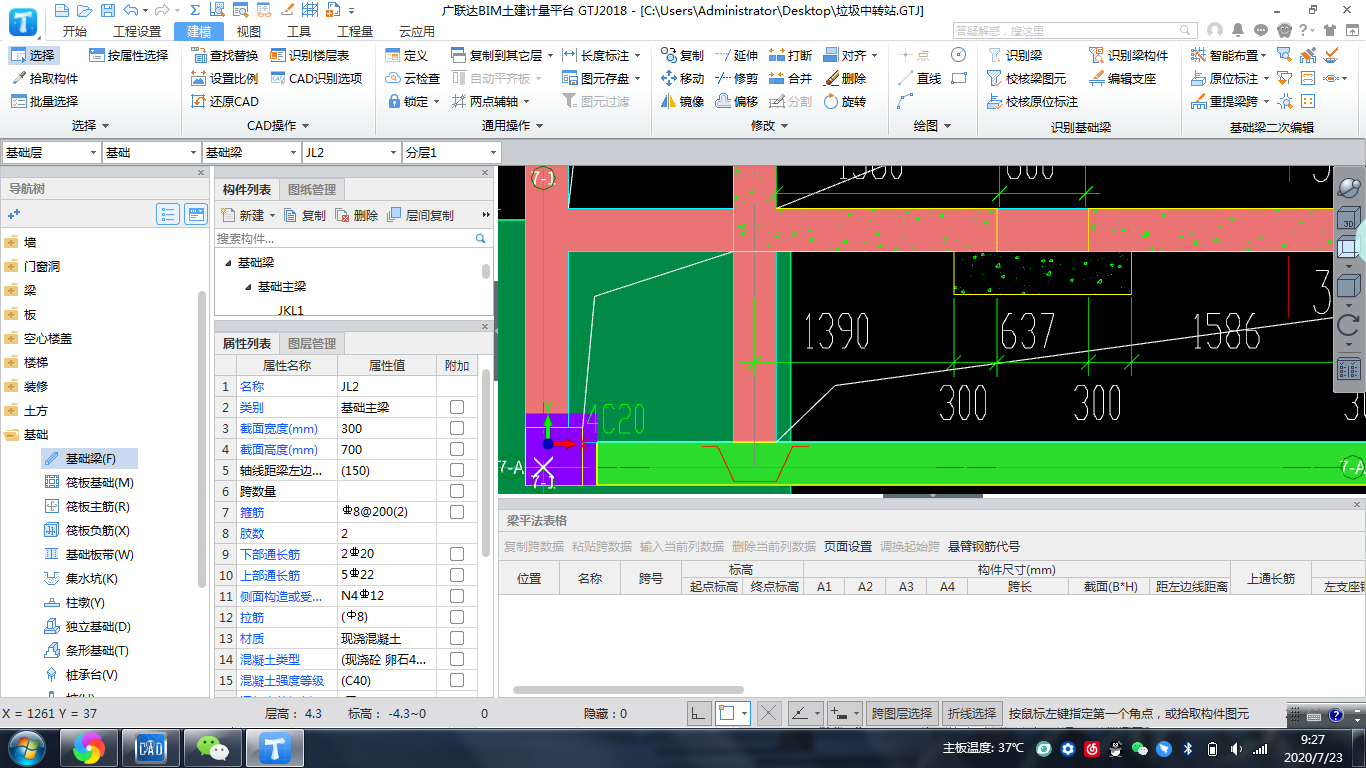Switch to the 工程设置 ribbon tab
This screenshot has width=1366, height=768.
pyautogui.click(x=137, y=31)
